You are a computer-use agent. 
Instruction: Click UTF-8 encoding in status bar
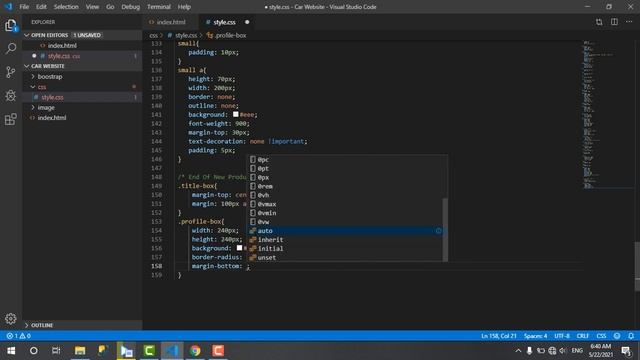[562, 336]
